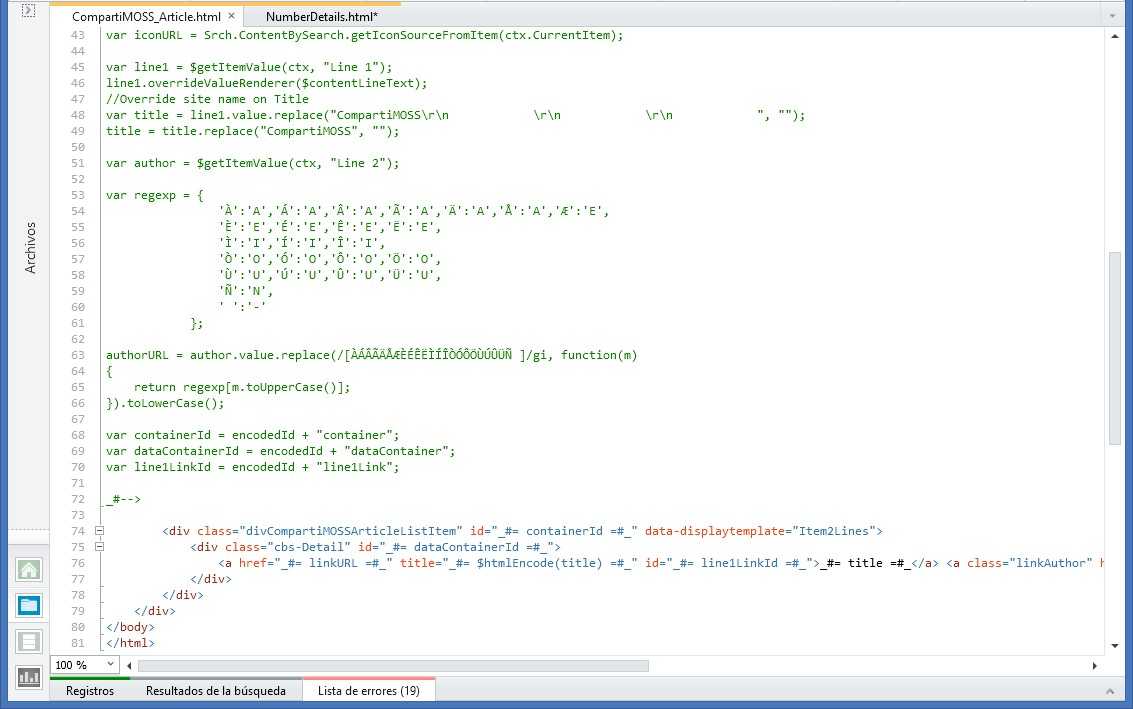Click line 'title = title.replace("CompartiMOSS"'
This screenshot has width=1133, height=709.
[252, 131]
